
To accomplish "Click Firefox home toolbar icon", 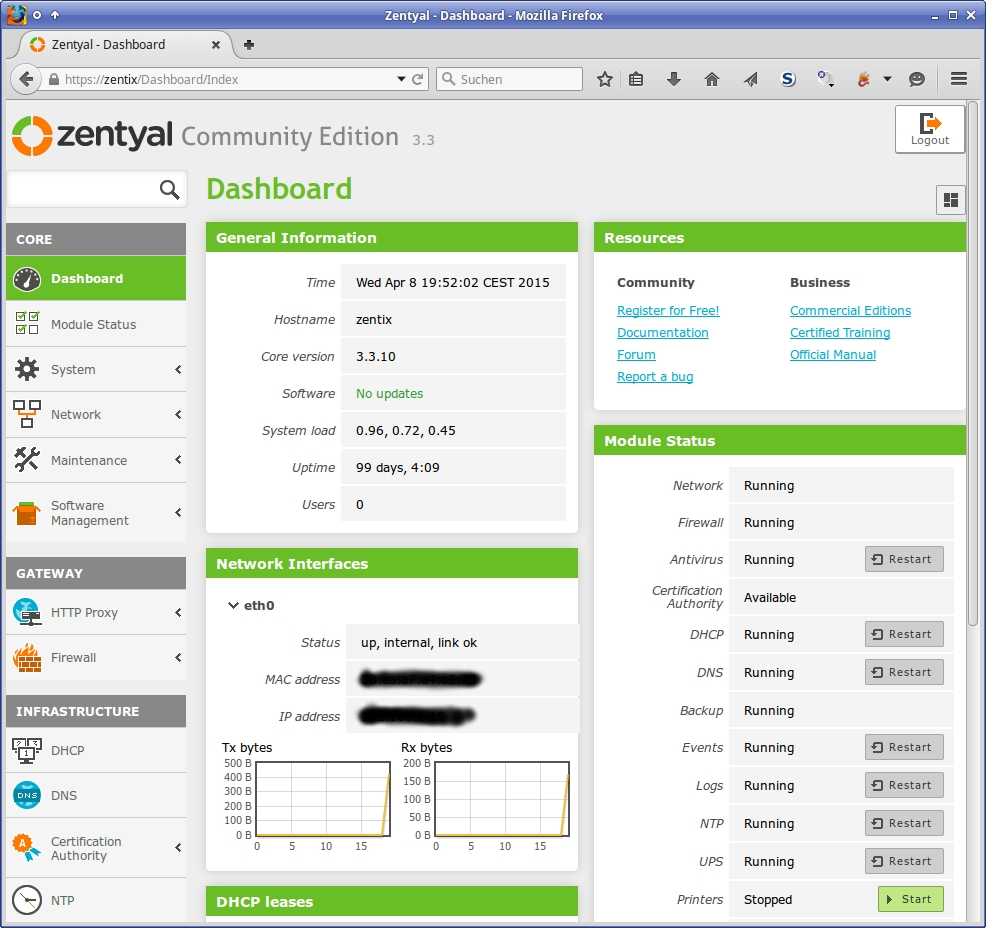I will (x=712, y=79).
